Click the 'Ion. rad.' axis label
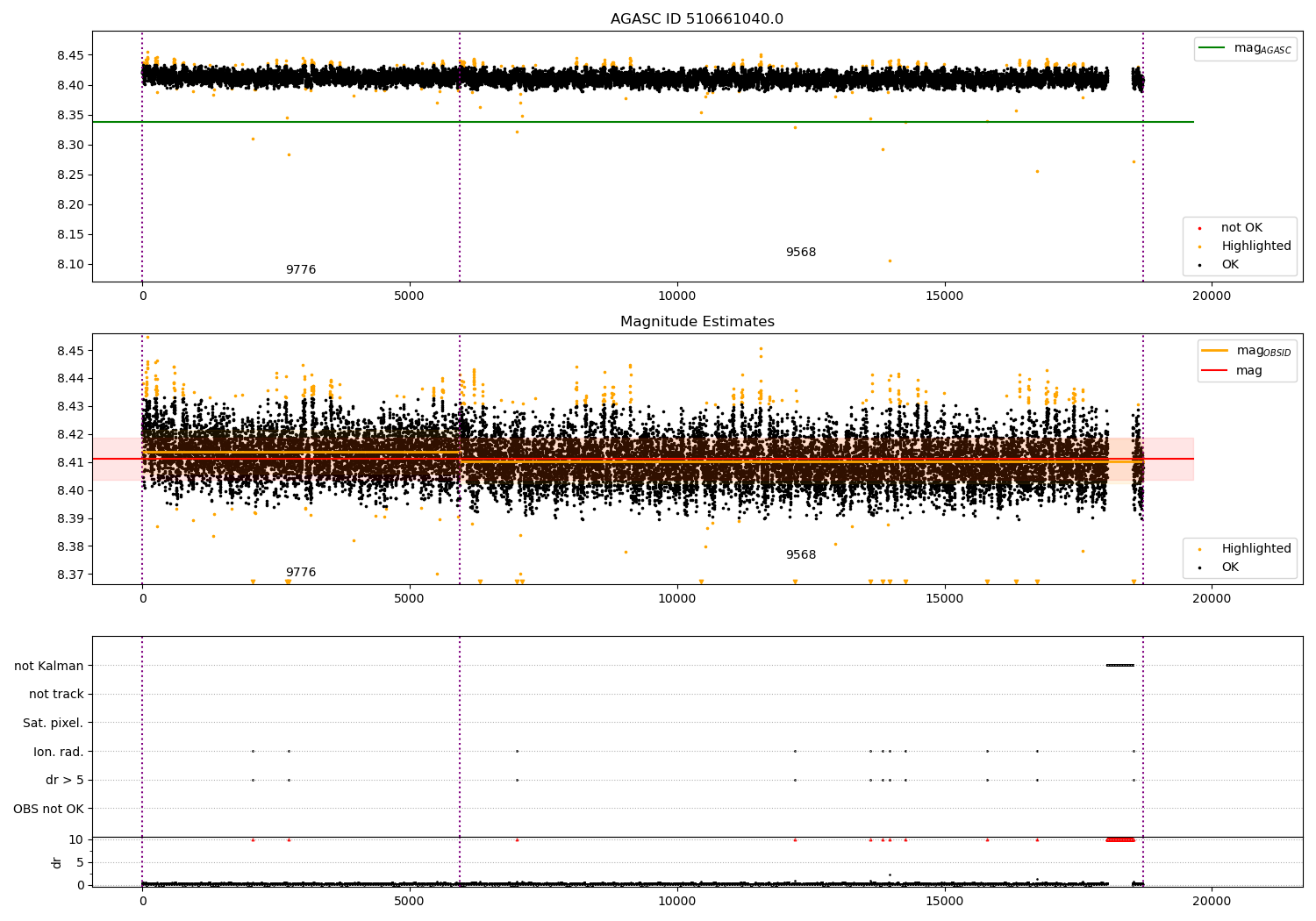 pos(58,752)
